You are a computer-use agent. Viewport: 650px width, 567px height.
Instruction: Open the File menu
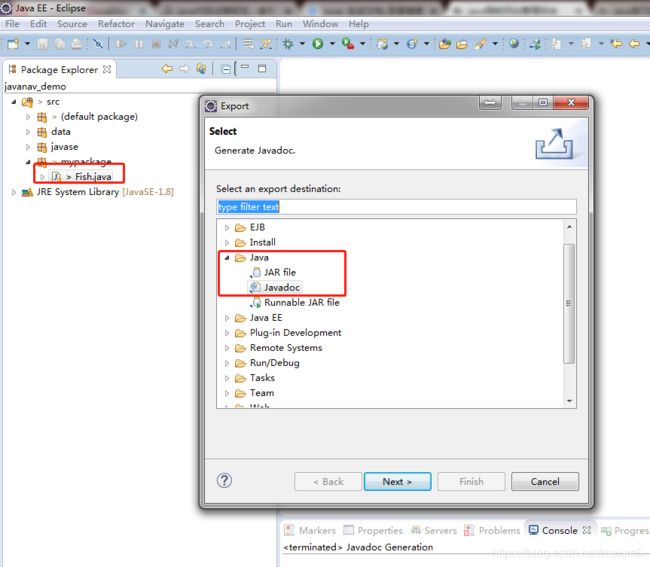pos(12,24)
